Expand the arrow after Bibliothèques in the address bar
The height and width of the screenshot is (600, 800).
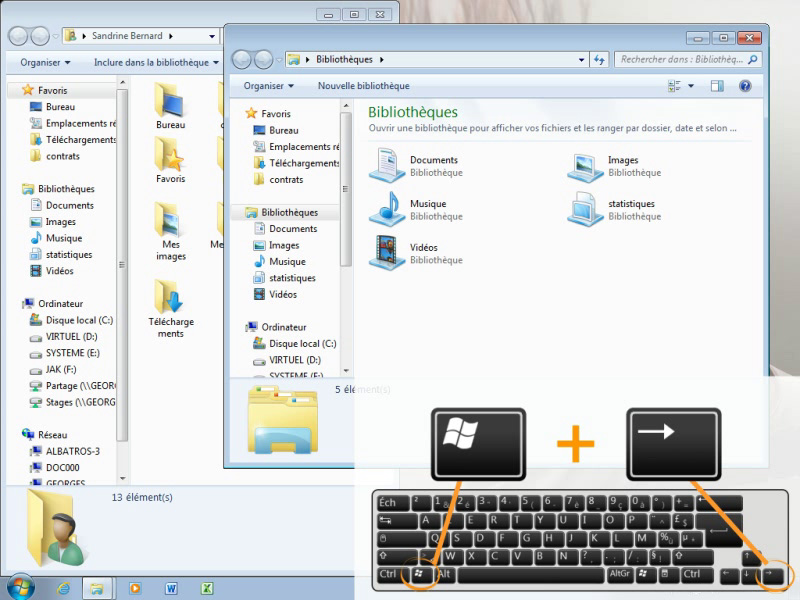pos(382,60)
